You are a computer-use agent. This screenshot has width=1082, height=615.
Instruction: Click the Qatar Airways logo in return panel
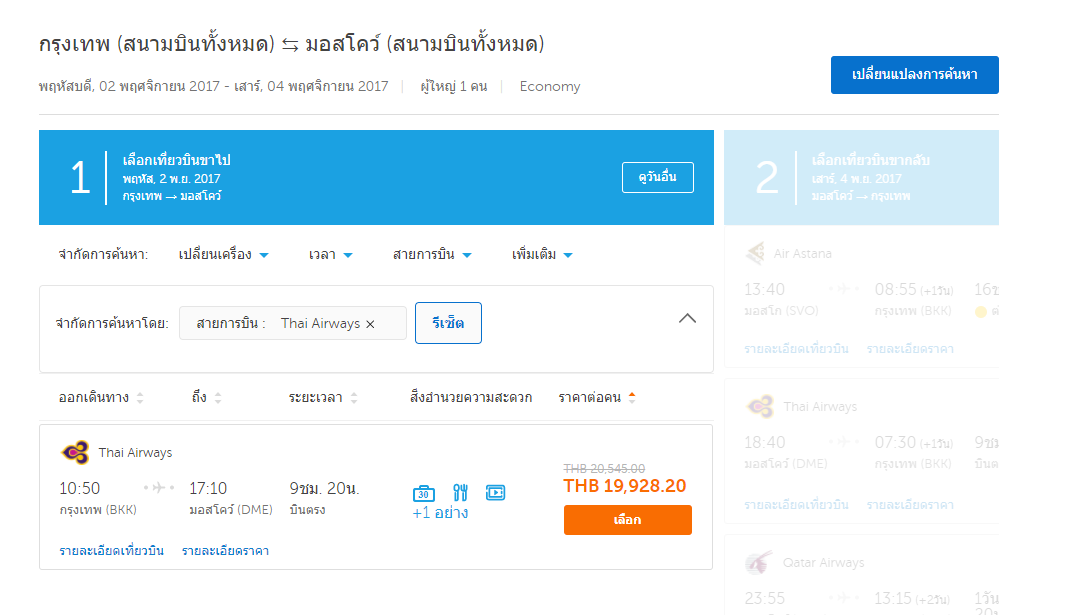[x=759, y=563]
